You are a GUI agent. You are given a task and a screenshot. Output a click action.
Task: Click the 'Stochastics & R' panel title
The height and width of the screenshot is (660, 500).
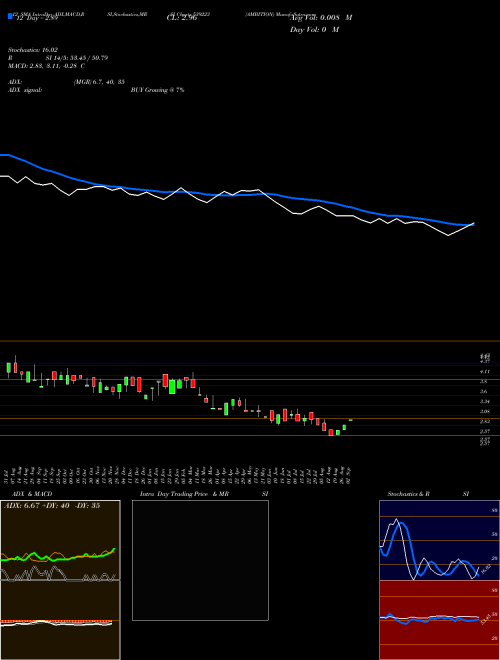[x=408, y=494]
